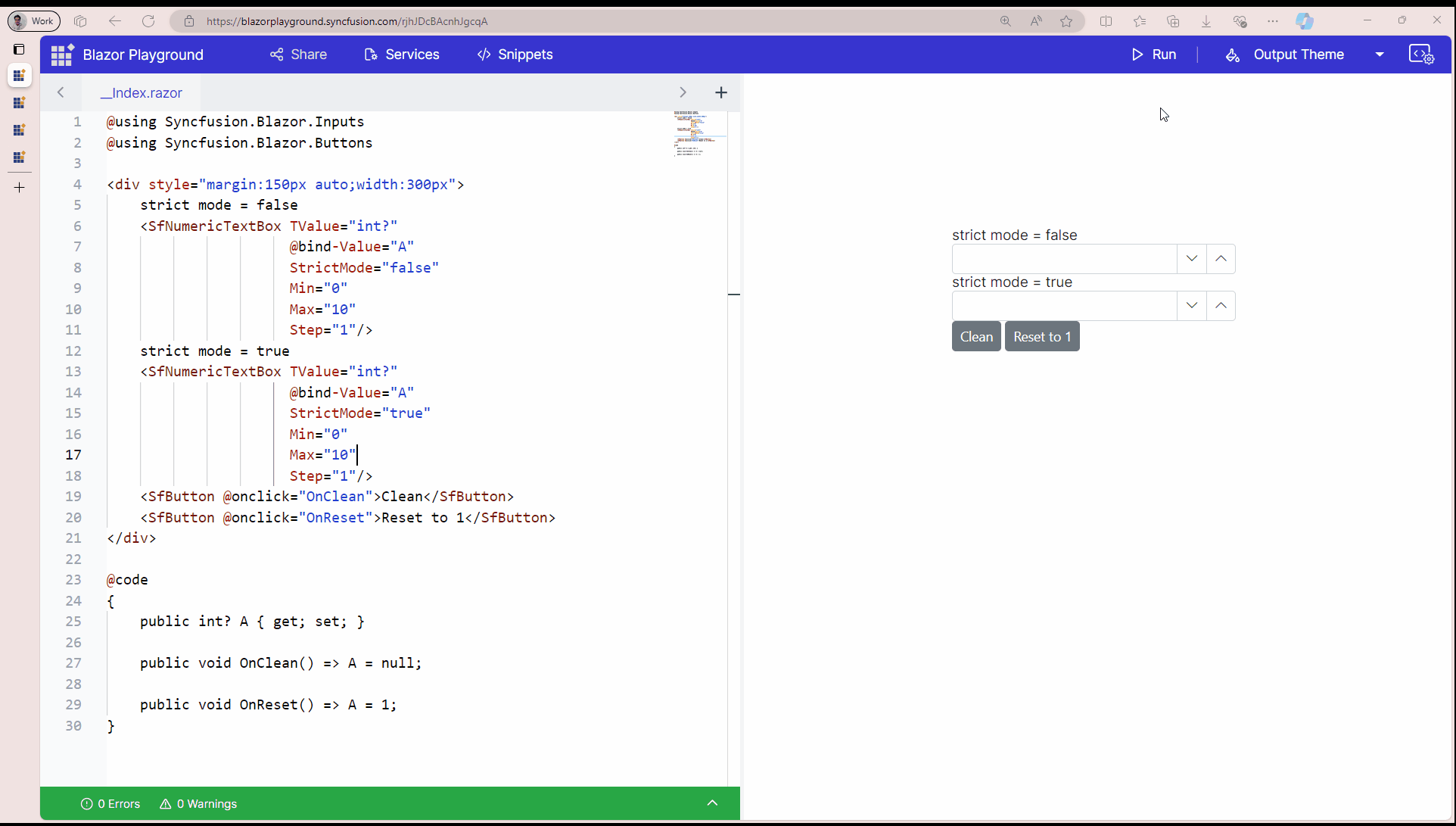1456x826 pixels.
Task: Expand the errors and warnings panel chevron
Action: point(712,803)
